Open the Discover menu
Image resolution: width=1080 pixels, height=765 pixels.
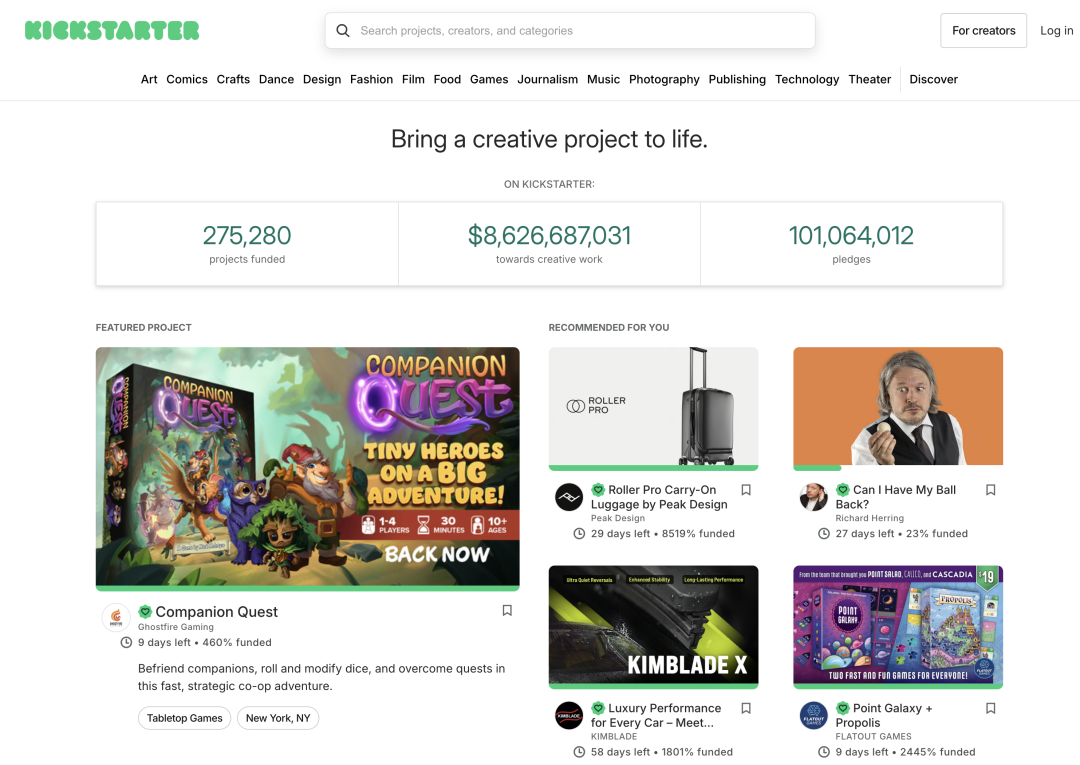pos(933,79)
